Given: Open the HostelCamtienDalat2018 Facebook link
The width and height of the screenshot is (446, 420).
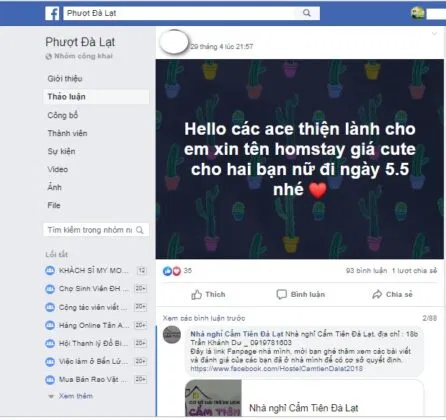Looking at the screenshot, I should pos(276,369).
